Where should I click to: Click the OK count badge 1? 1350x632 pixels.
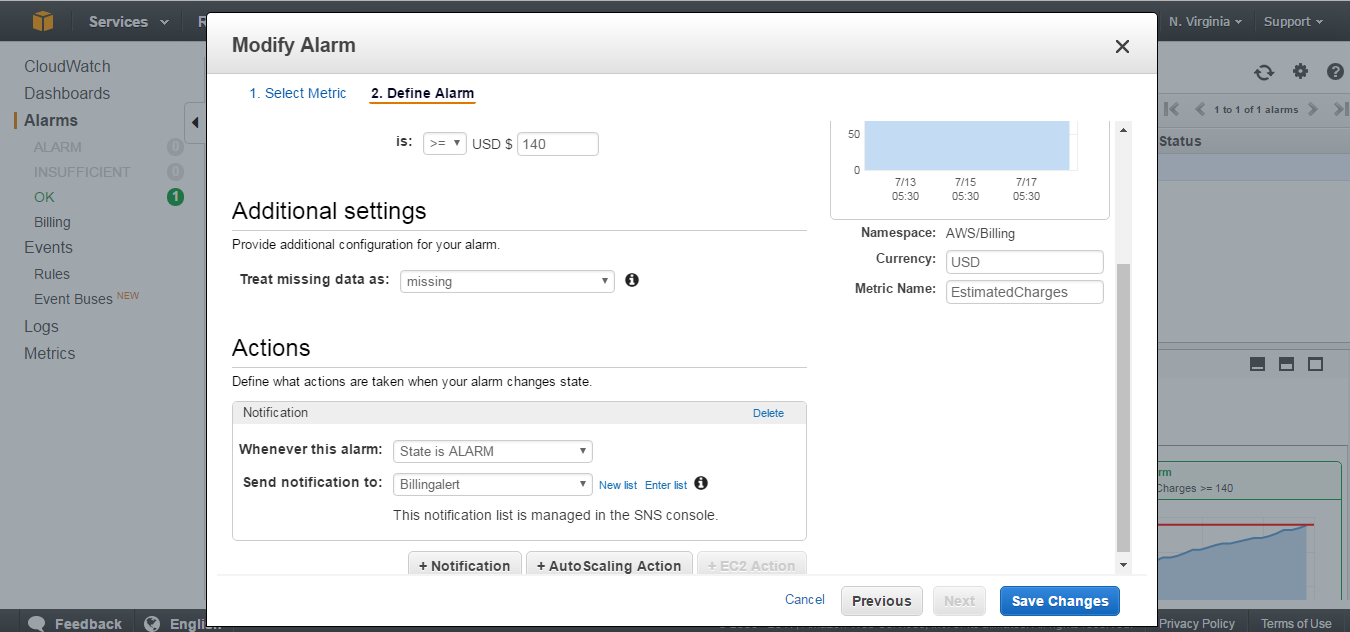pos(175,197)
